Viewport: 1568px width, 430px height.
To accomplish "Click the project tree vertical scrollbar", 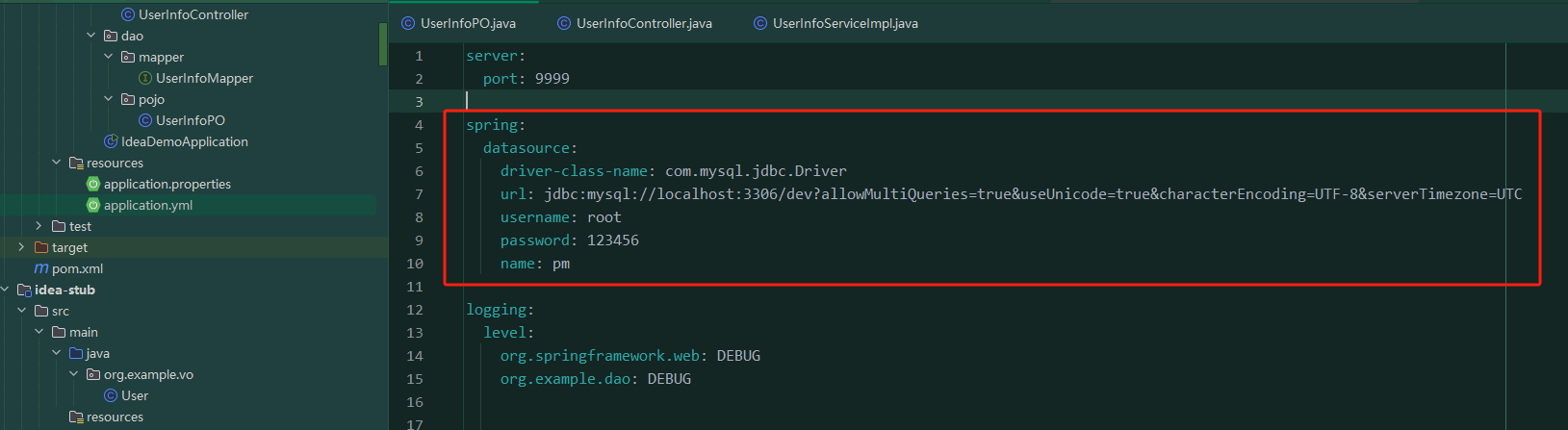I will (x=383, y=42).
